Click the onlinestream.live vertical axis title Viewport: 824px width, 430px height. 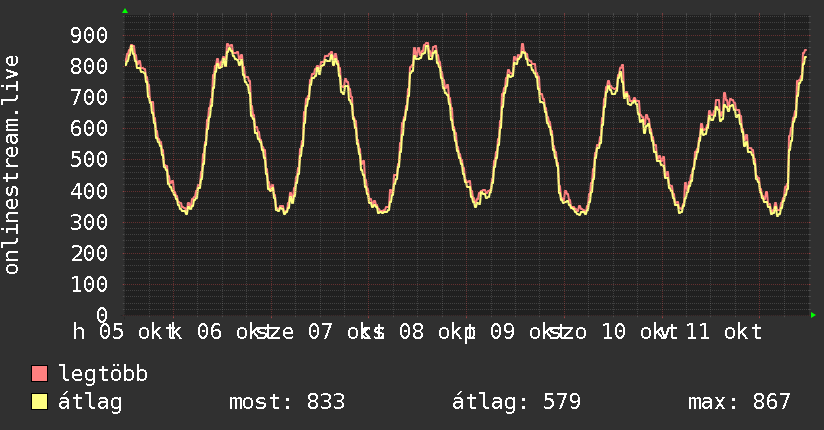[x=11, y=165]
